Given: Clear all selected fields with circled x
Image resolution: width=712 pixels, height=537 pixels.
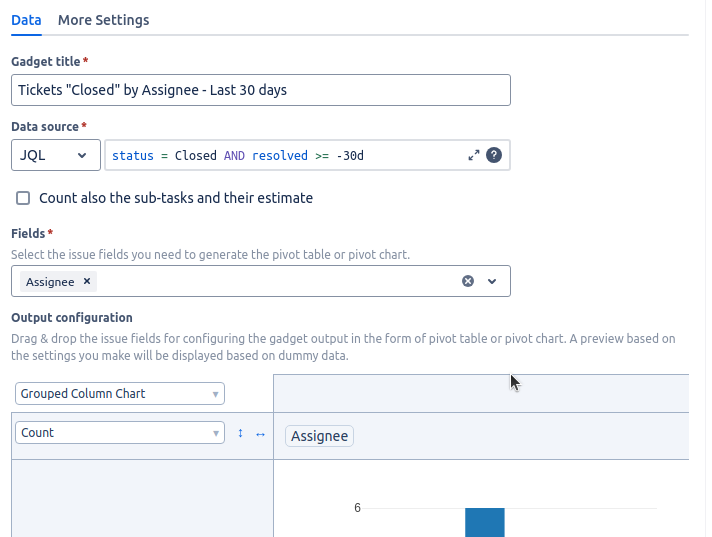Looking at the screenshot, I should coord(468,281).
